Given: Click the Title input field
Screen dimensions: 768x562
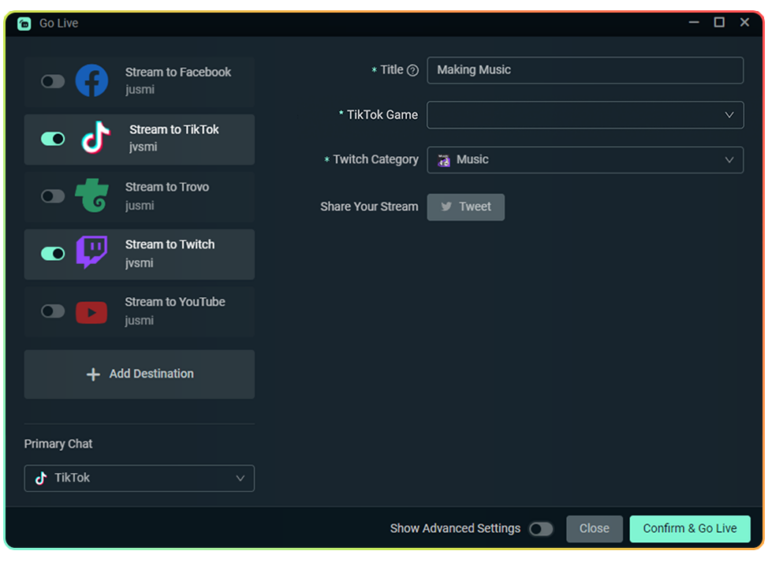Looking at the screenshot, I should click(585, 70).
